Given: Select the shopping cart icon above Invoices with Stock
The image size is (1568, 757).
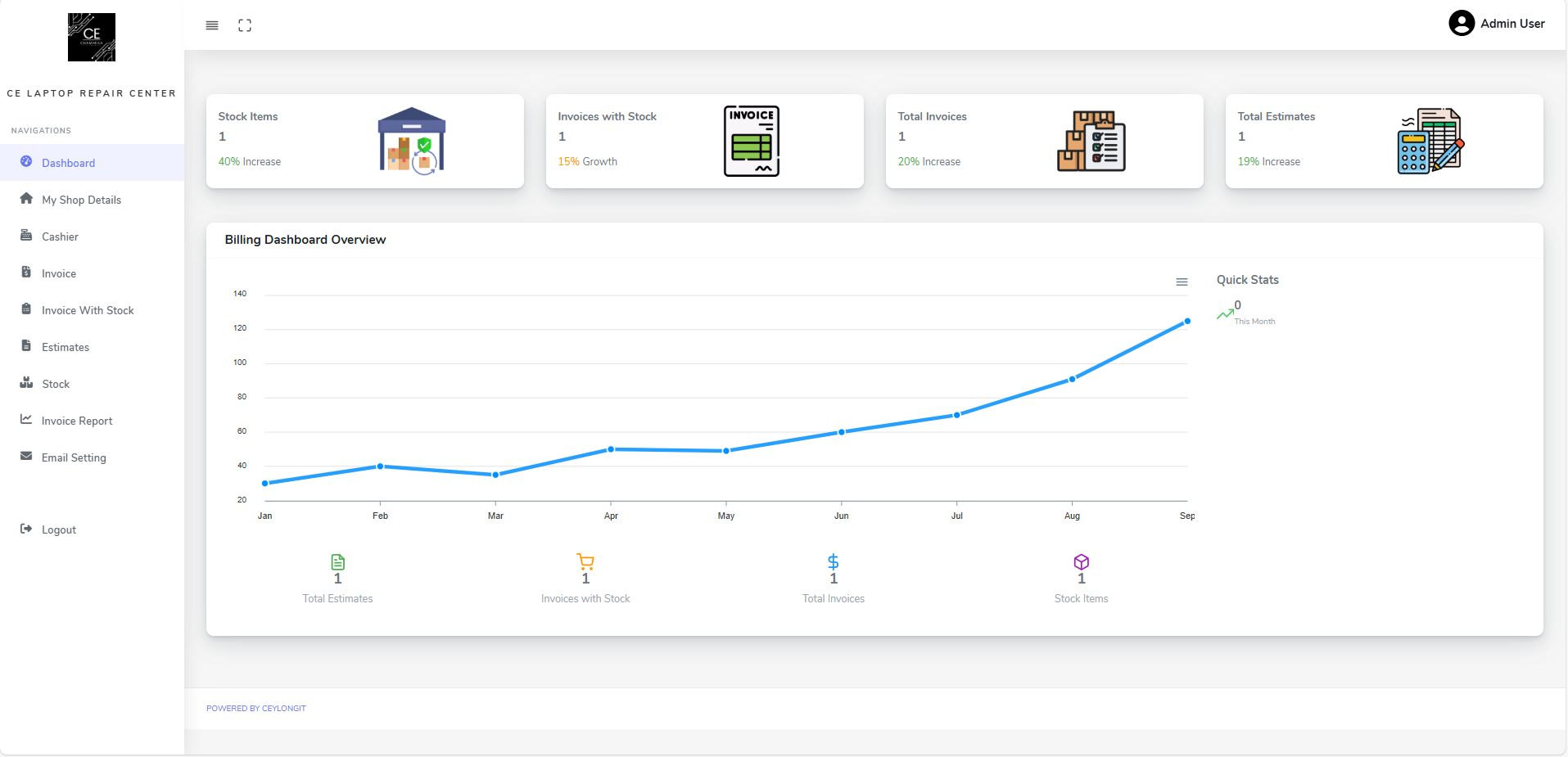Looking at the screenshot, I should tap(585, 562).
